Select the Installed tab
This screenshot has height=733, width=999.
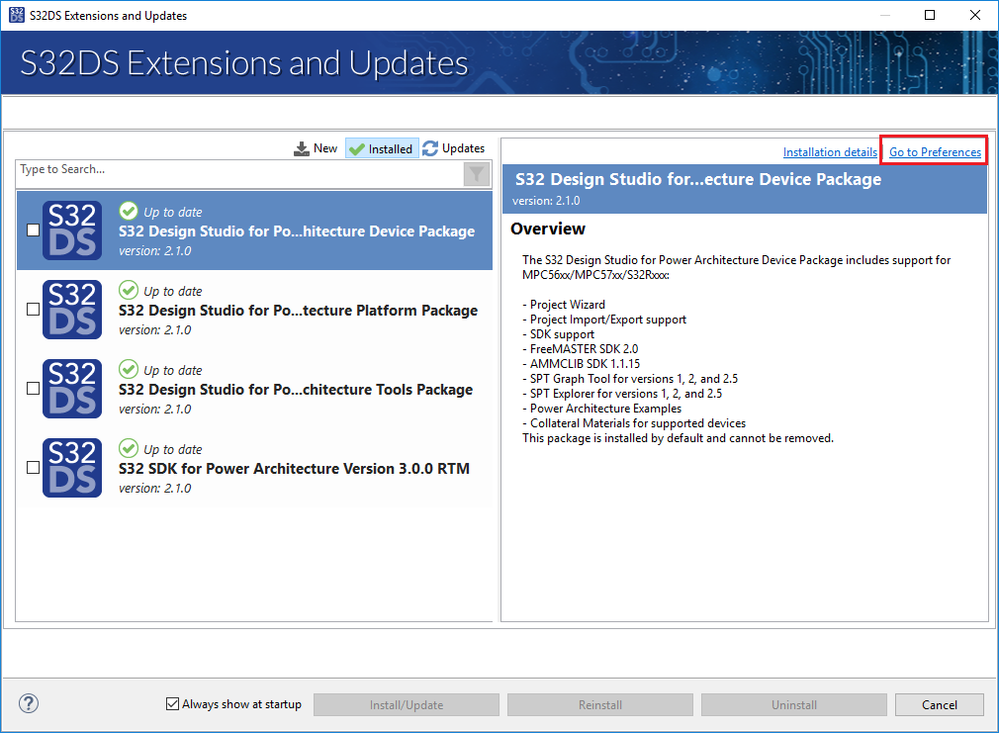pos(382,149)
